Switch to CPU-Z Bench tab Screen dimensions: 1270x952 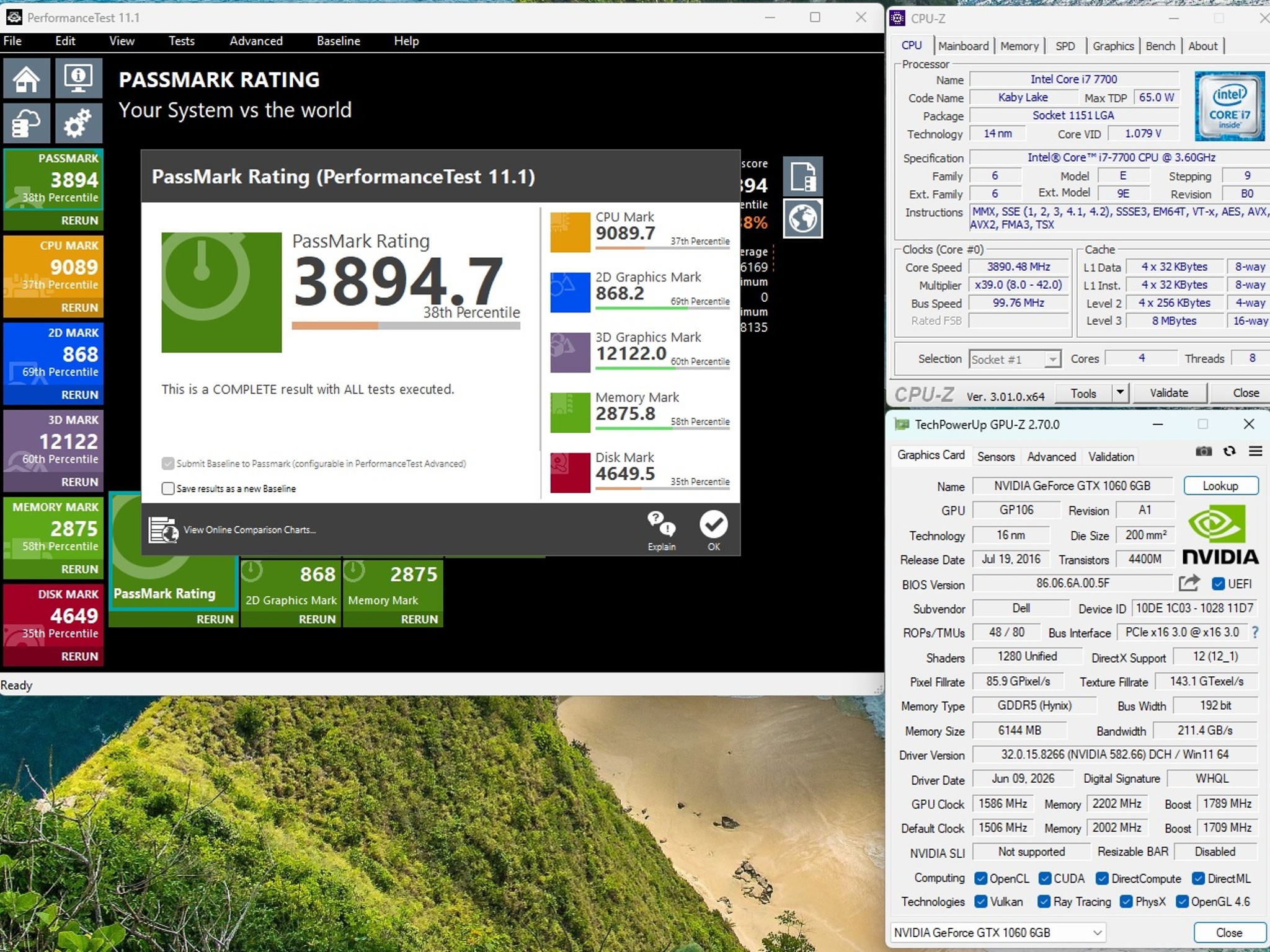coord(1160,46)
